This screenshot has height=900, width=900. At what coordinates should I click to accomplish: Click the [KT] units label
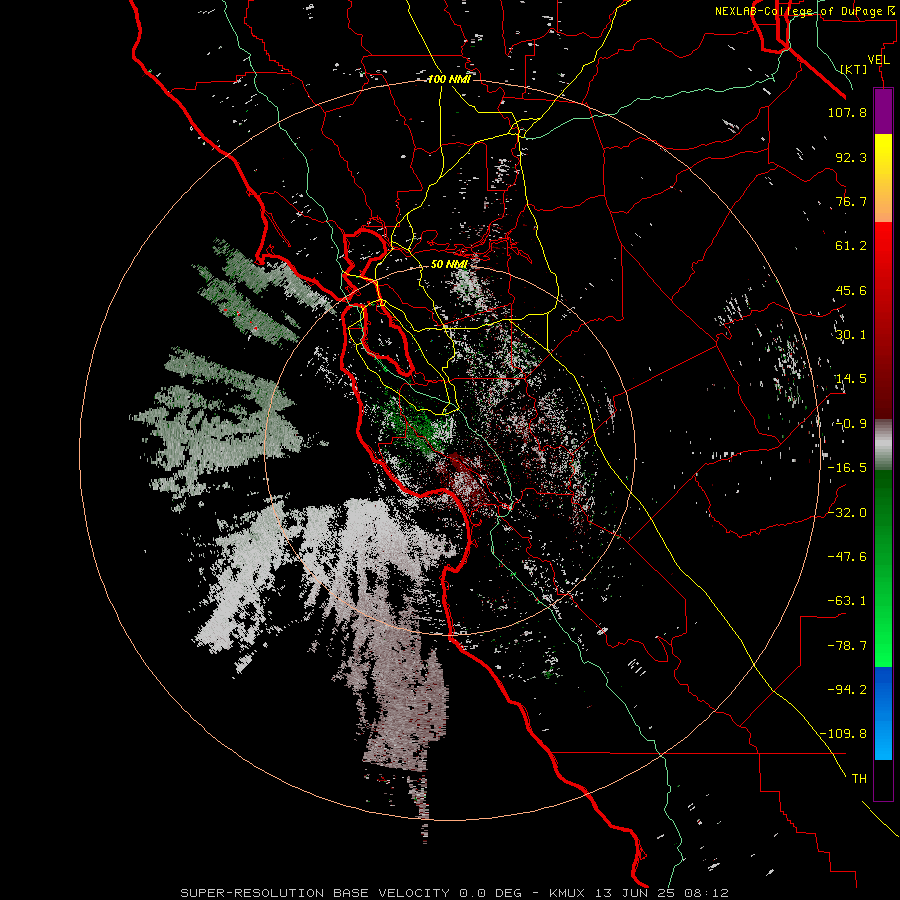854,69
